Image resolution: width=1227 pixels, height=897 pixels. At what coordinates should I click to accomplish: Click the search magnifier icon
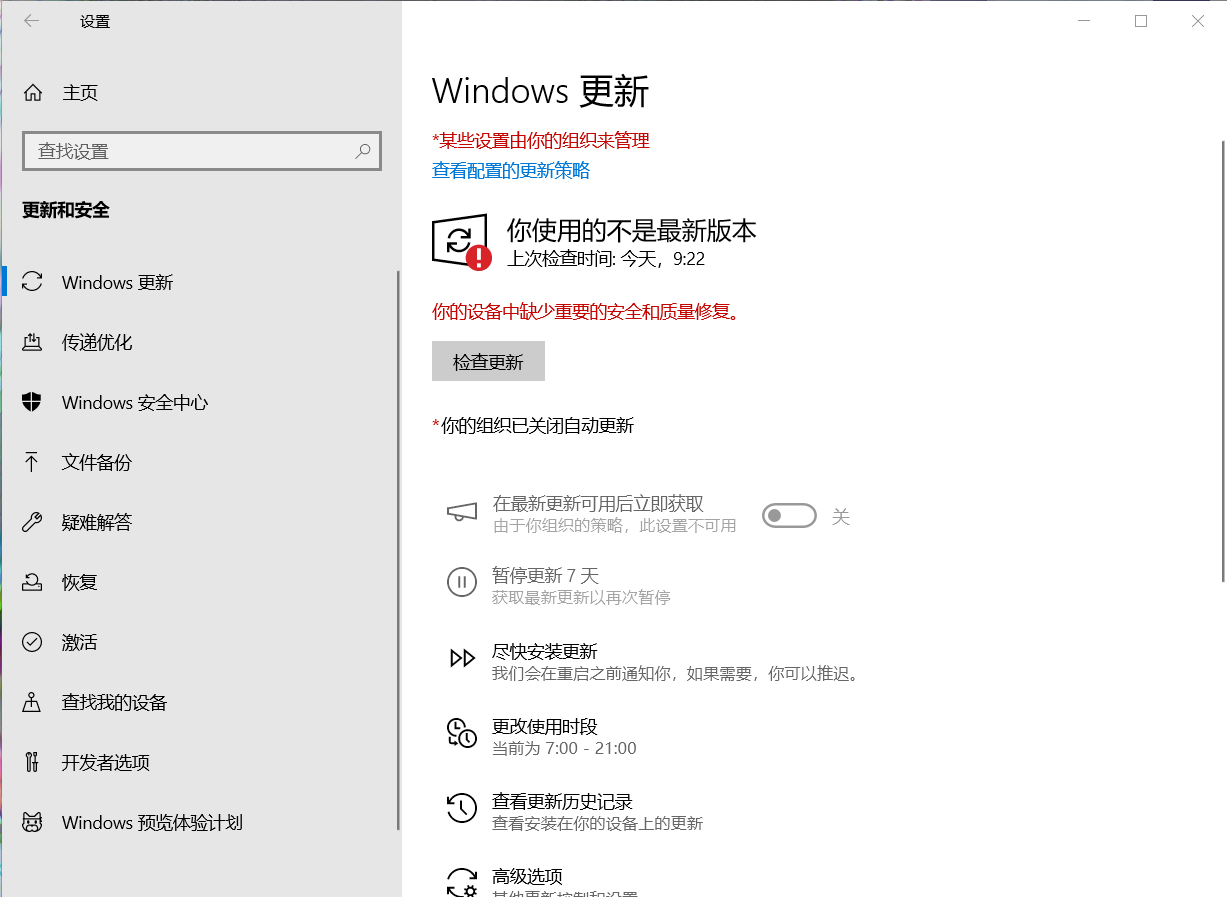[362, 151]
